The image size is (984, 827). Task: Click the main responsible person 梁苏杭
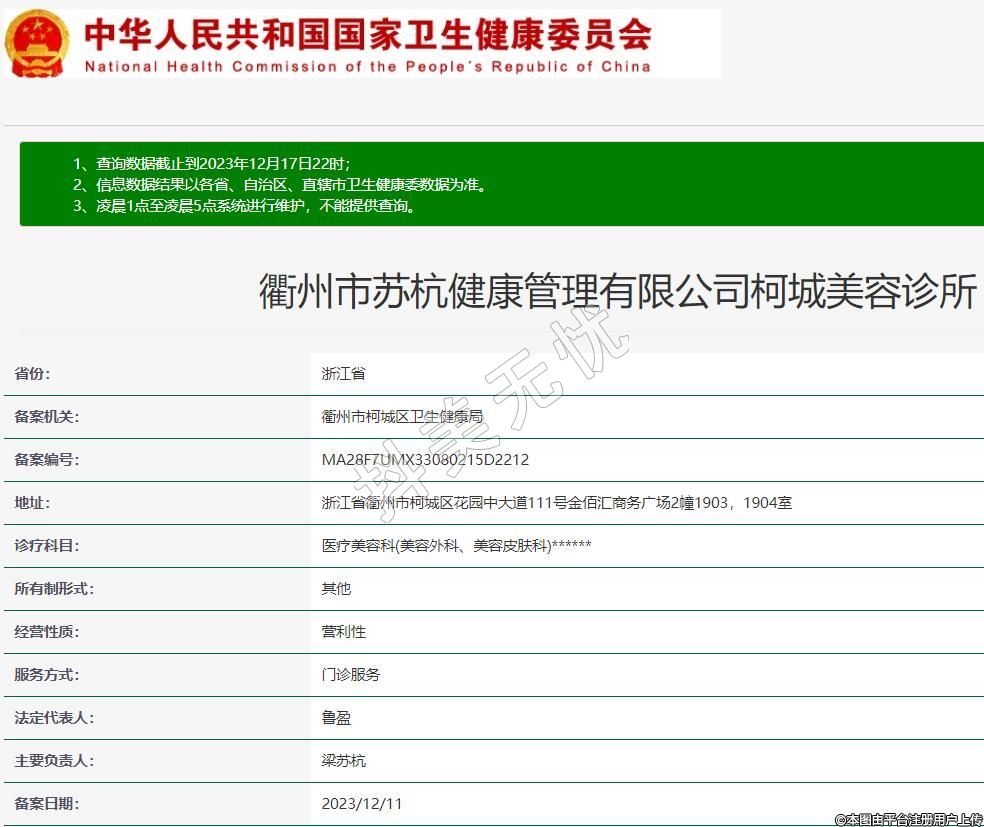343,761
